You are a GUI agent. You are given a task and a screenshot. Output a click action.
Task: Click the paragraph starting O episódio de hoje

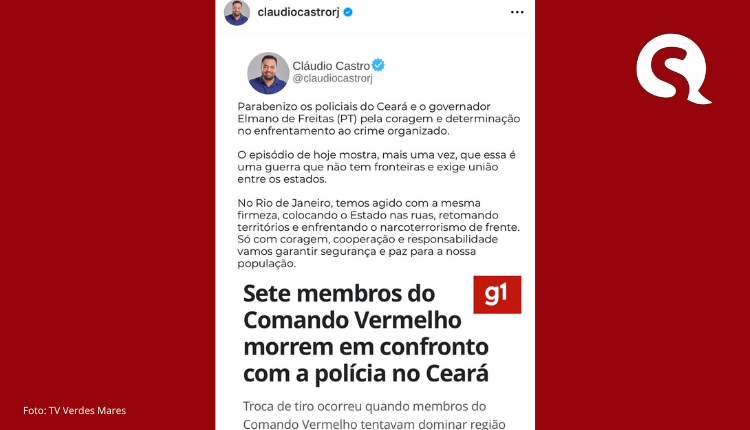point(377,167)
